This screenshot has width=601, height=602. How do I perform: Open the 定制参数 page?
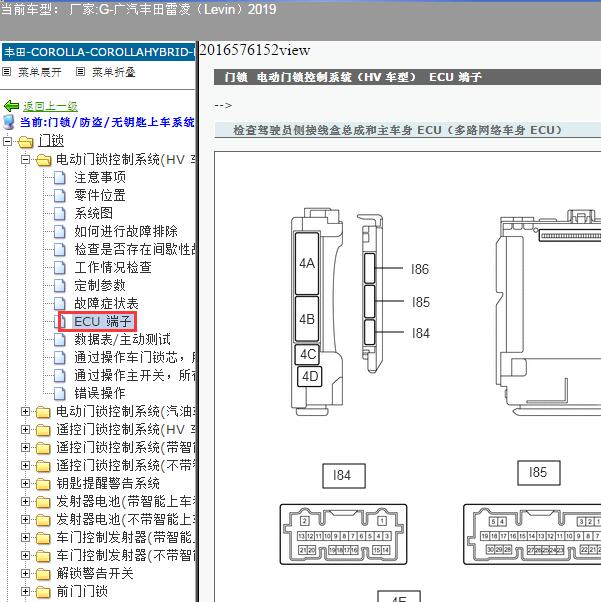click(x=100, y=286)
